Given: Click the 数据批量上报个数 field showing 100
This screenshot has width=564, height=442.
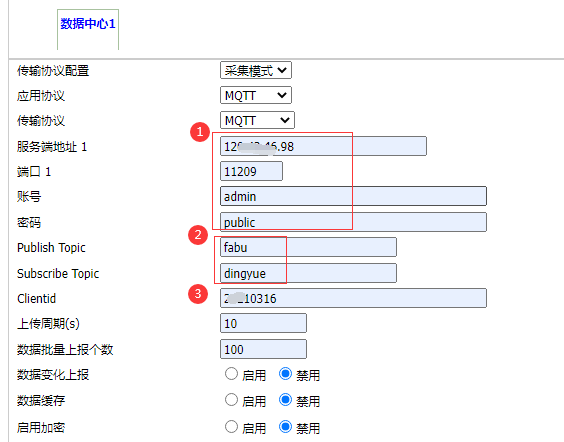Looking at the screenshot, I should (263, 349).
